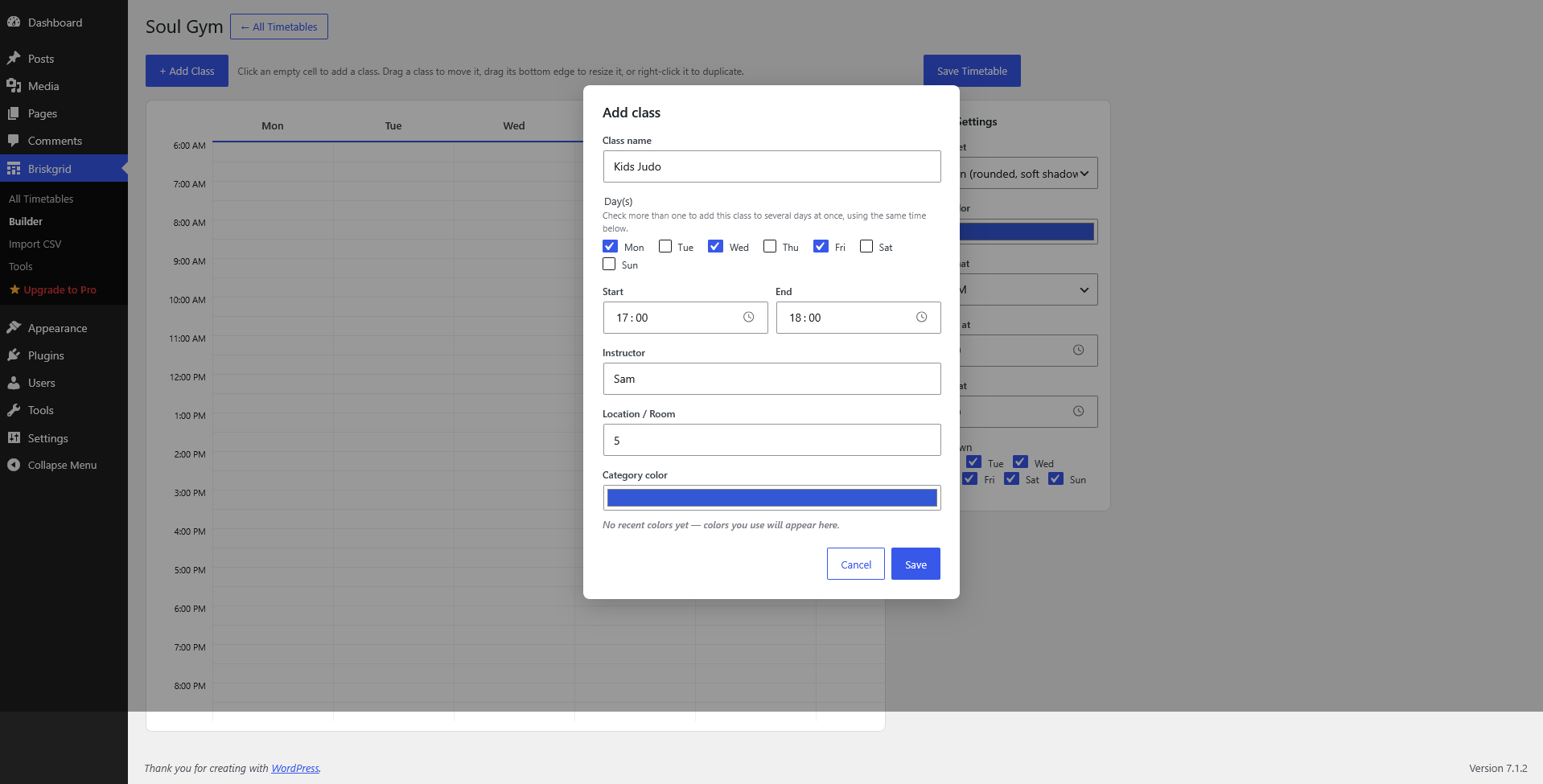The image size is (1543, 784).
Task: Click the Comments bubble icon
Action: (x=14, y=141)
